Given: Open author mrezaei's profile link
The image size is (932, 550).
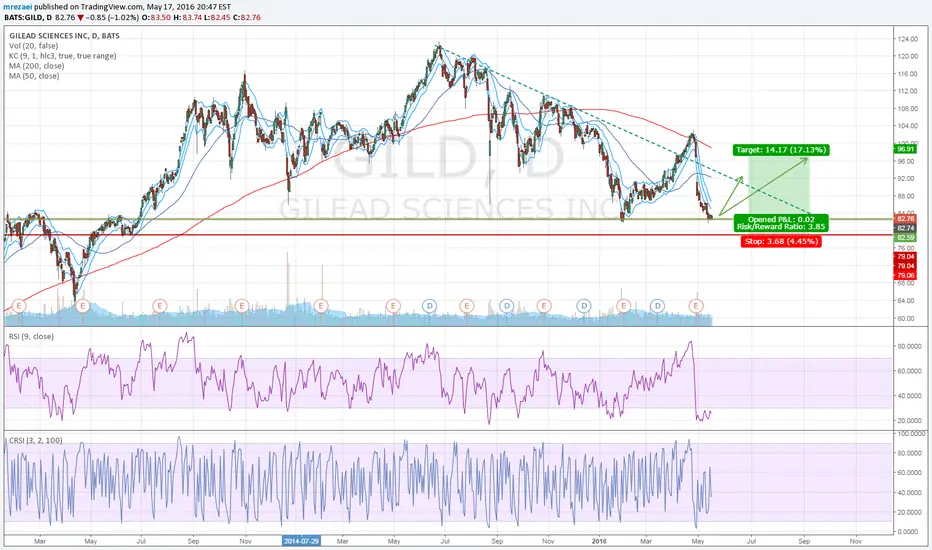Looking at the screenshot, I should pyautogui.click(x=18, y=7).
